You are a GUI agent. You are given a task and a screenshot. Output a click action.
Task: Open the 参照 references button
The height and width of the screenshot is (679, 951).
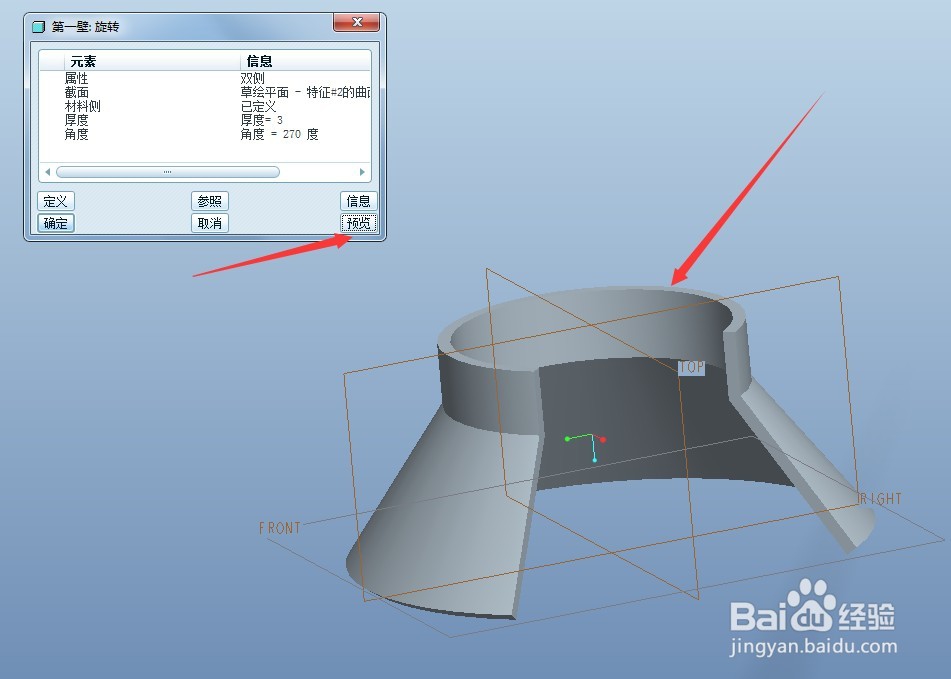tap(210, 201)
